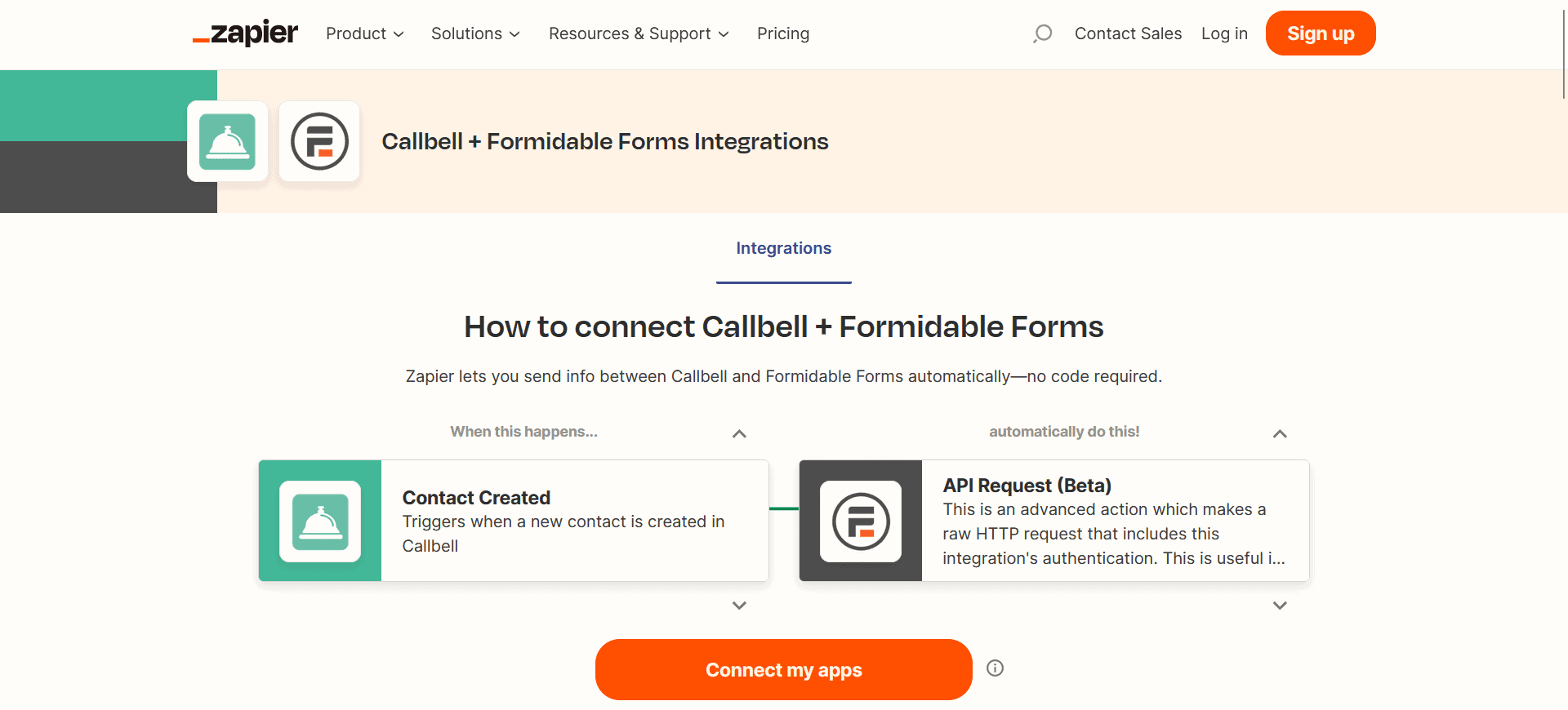The width and height of the screenshot is (1568, 710).
Task: Click the Formidable Forms app icon in the header
Action: (319, 142)
